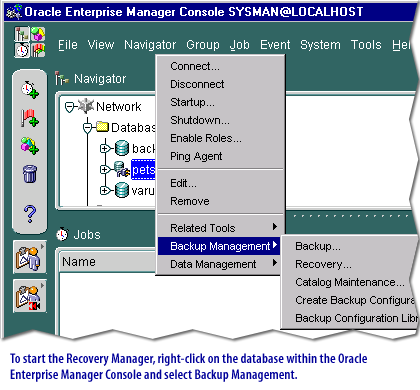Choose Shutdown... from context menu
This screenshot has width=420, height=390.
[x=220, y=120]
